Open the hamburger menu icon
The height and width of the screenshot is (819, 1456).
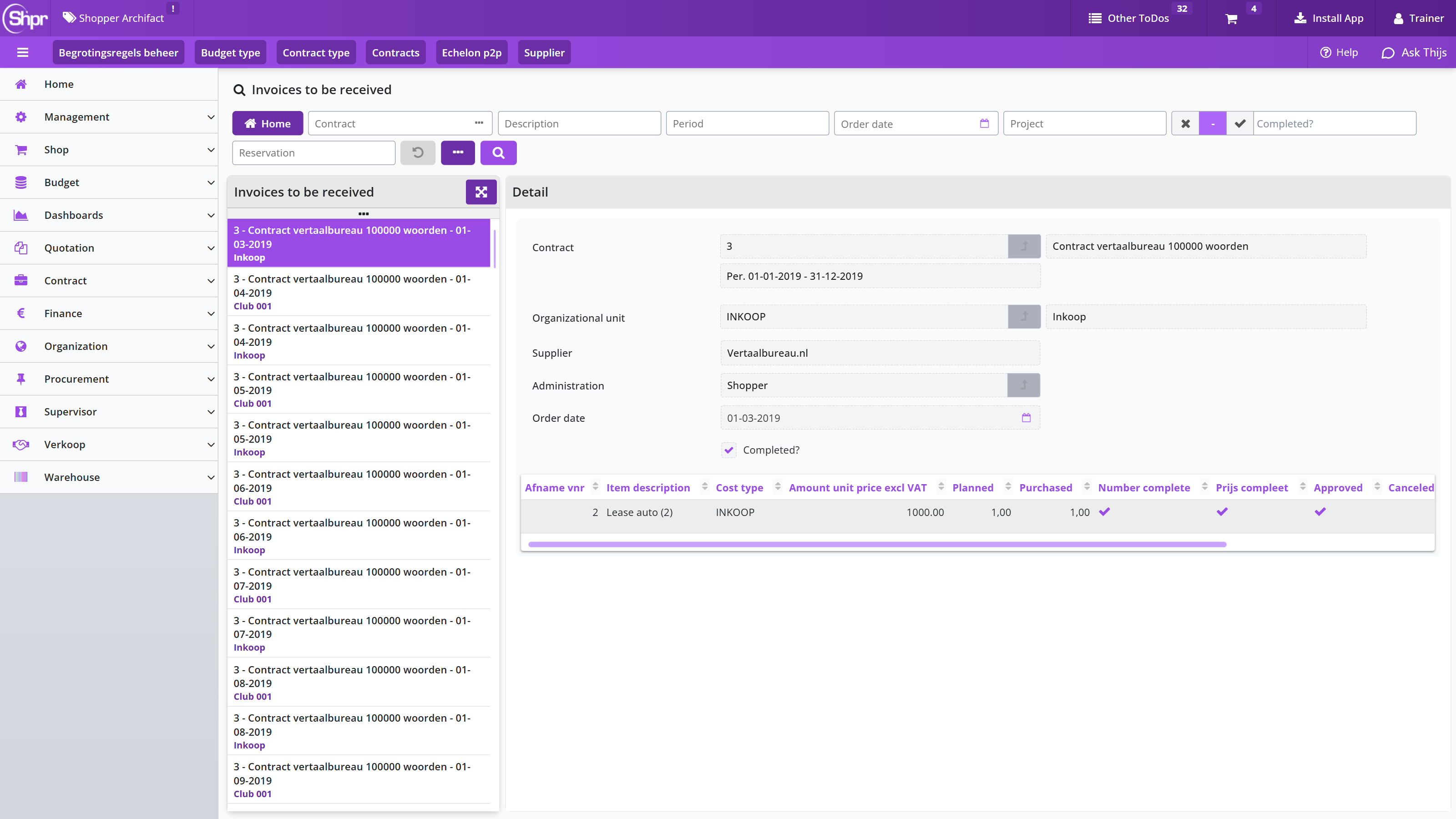(23, 53)
